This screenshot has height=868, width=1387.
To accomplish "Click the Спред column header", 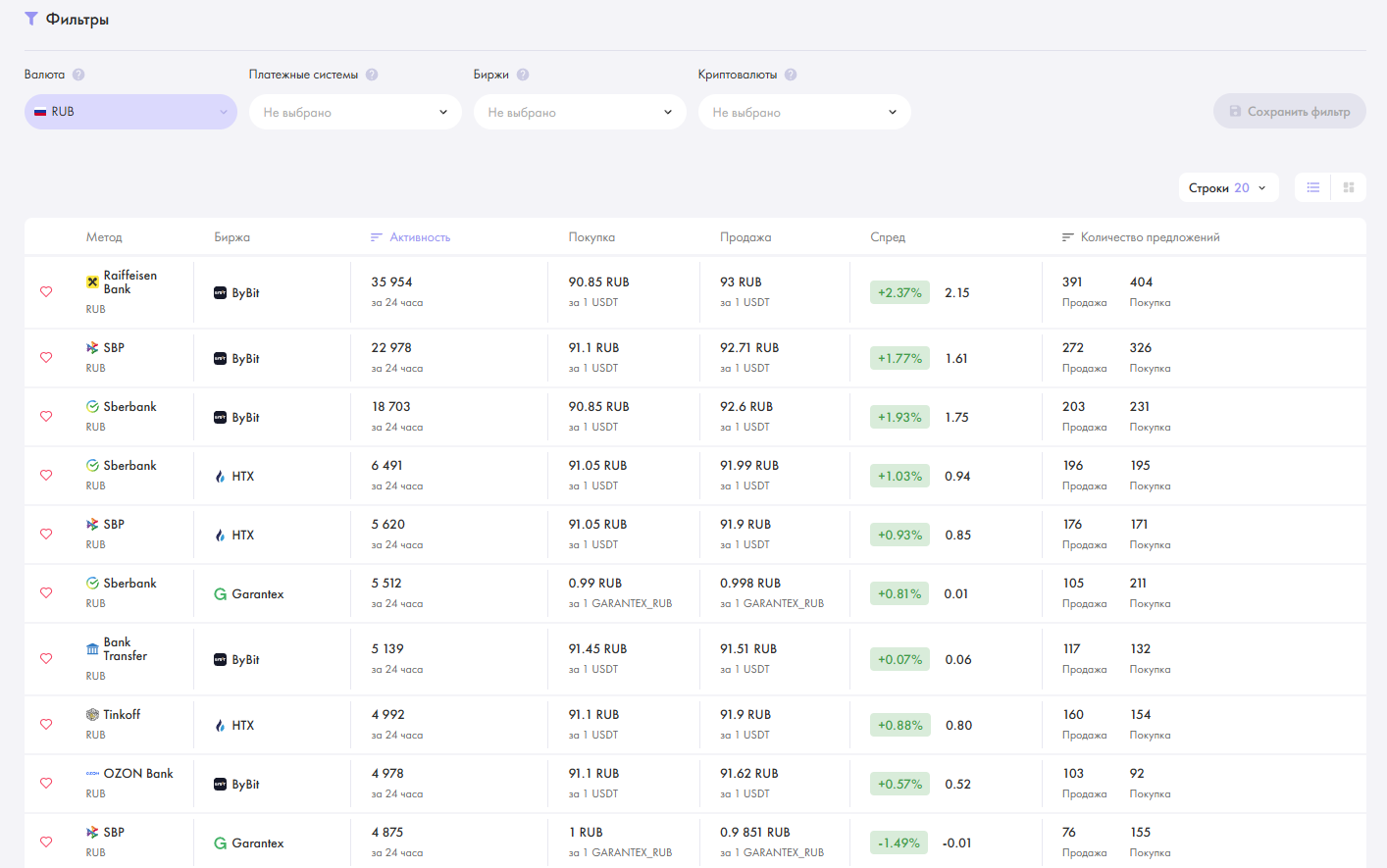I will pos(888,237).
